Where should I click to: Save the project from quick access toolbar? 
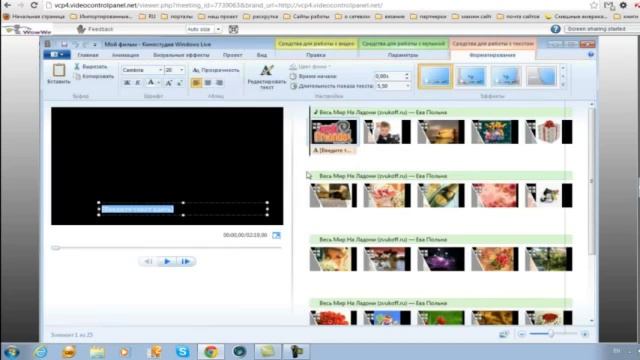64,44
